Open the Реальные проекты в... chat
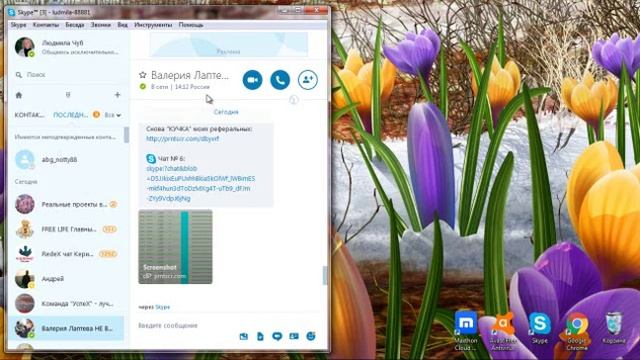640x360 pixels. [x=65, y=204]
